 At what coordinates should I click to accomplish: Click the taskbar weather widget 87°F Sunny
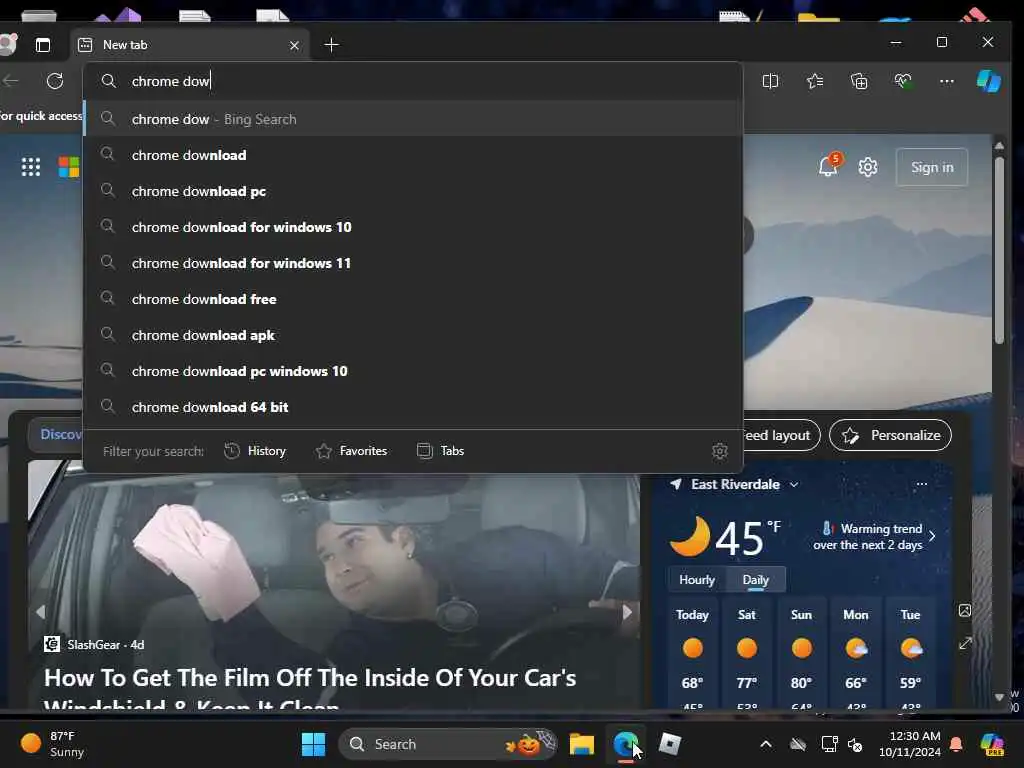[x=54, y=744]
